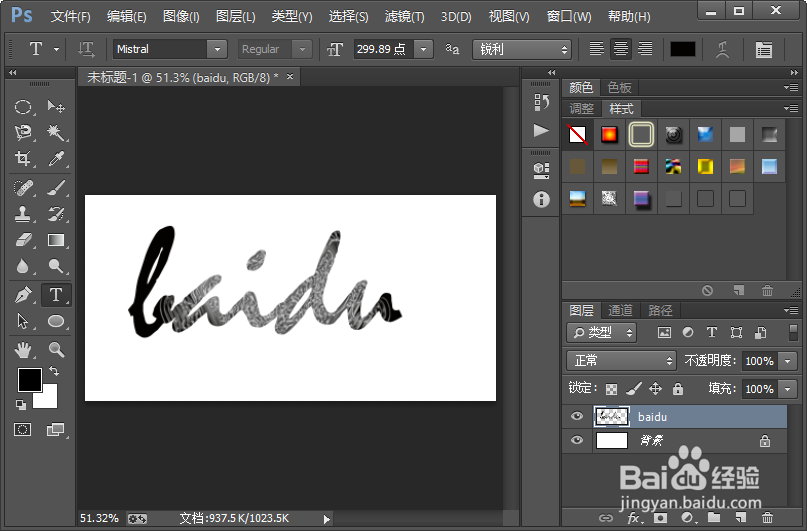Open the 不透明度 opacity dropdown arrow

[788, 361]
